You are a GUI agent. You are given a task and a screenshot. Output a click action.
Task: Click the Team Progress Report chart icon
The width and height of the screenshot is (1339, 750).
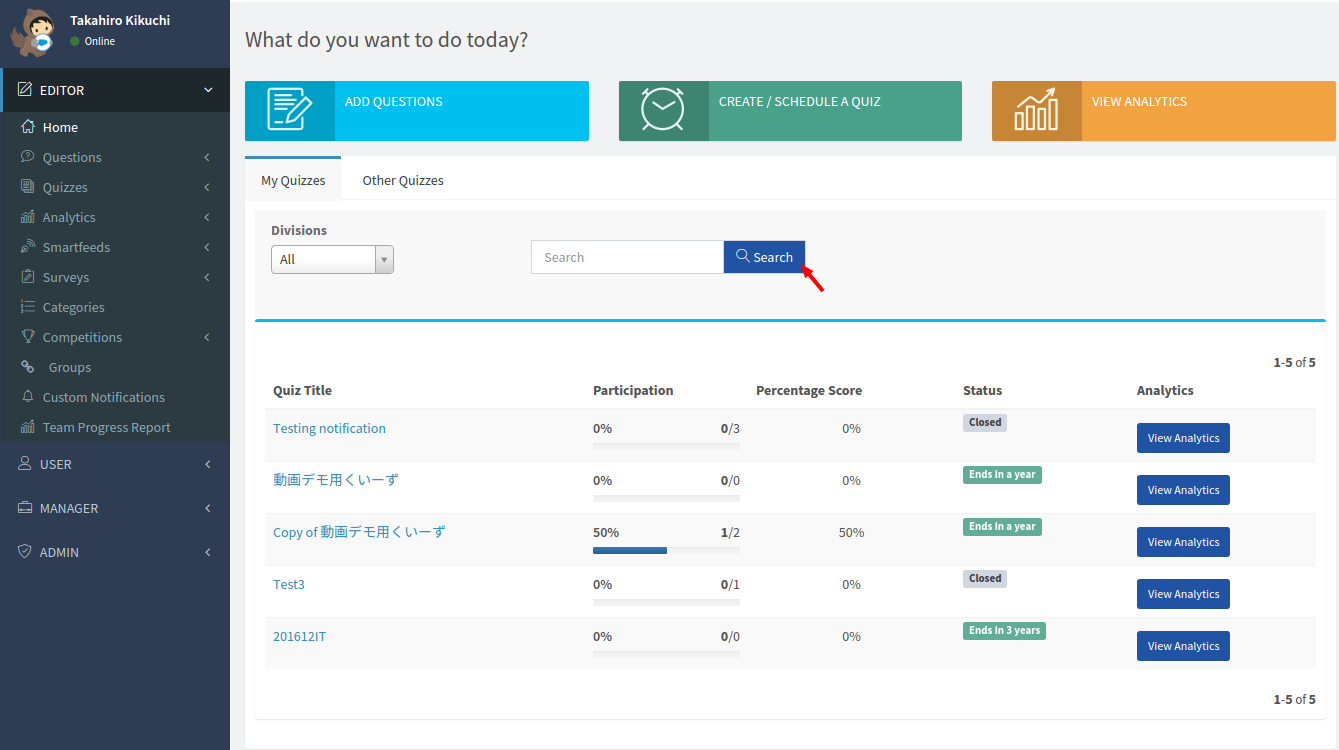click(28, 427)
